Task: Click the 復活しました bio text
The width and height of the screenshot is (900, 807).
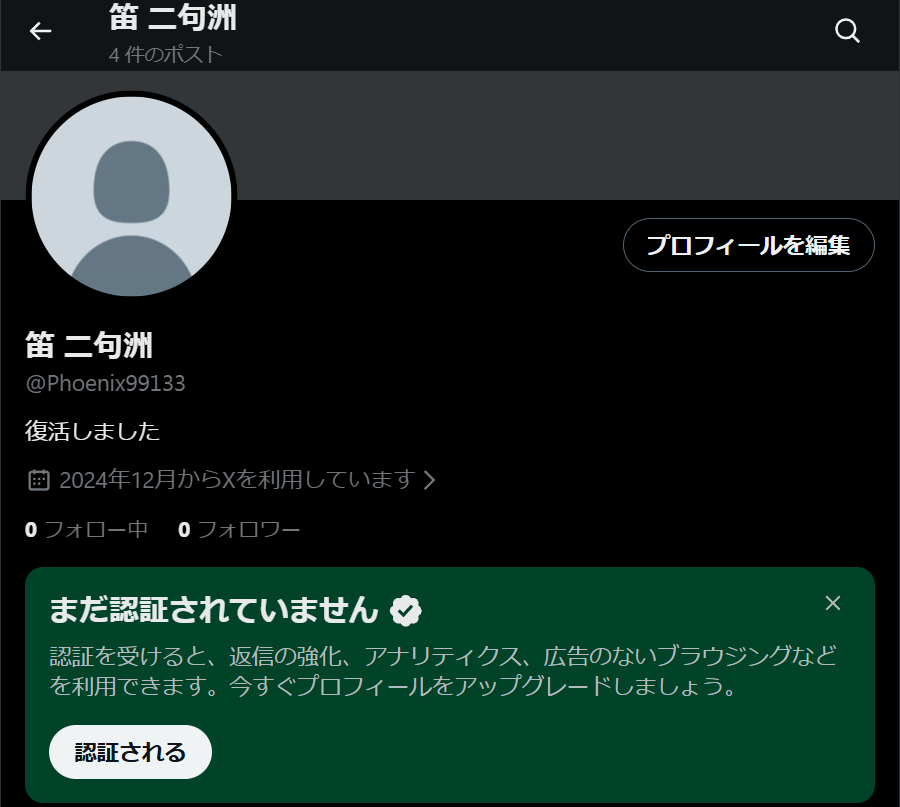Action: [92, 432]
